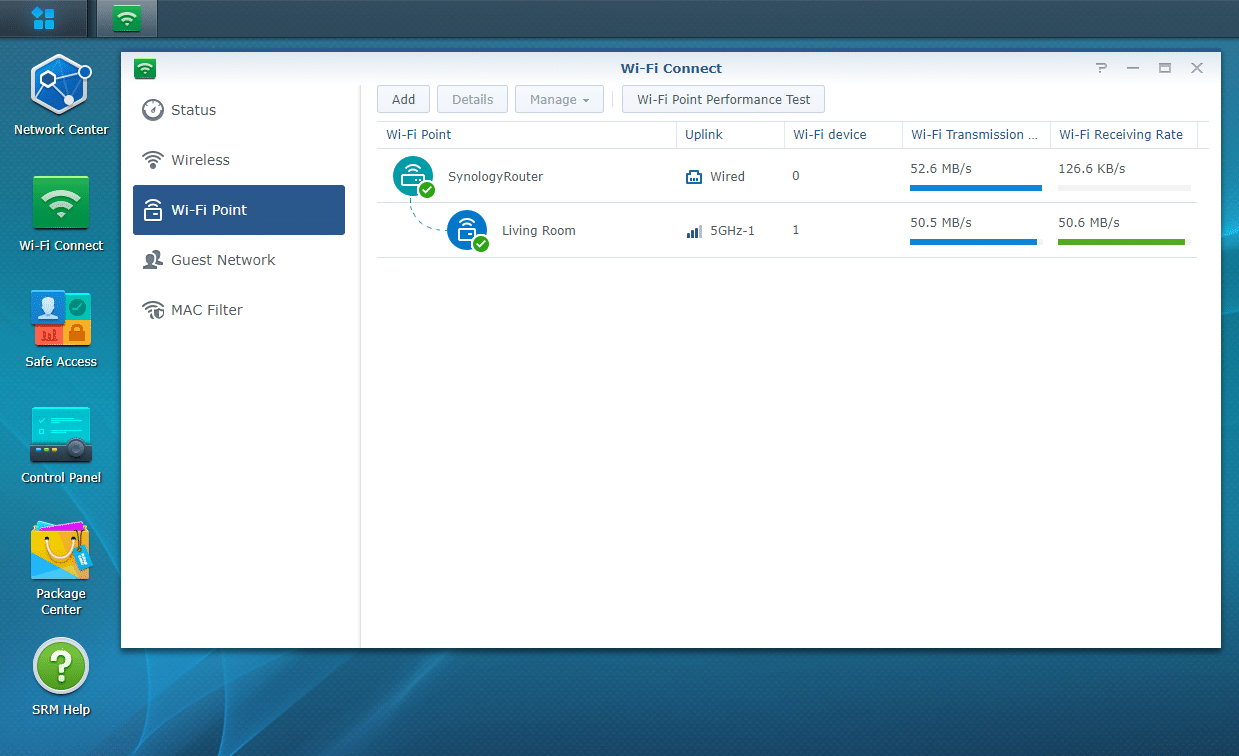Open Control Panel desktop icon
Viewport: 1239px width, 756px height.
[60, 434]
